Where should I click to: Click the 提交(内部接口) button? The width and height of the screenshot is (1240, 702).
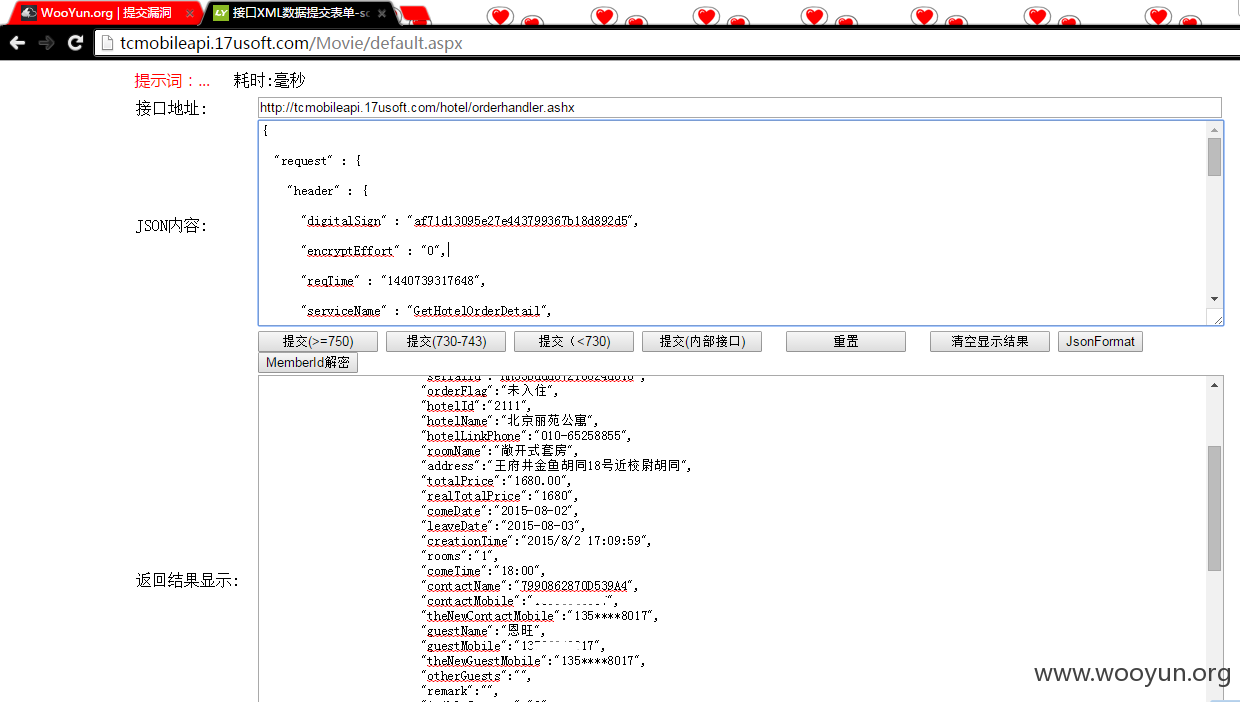tap(702, 341)
